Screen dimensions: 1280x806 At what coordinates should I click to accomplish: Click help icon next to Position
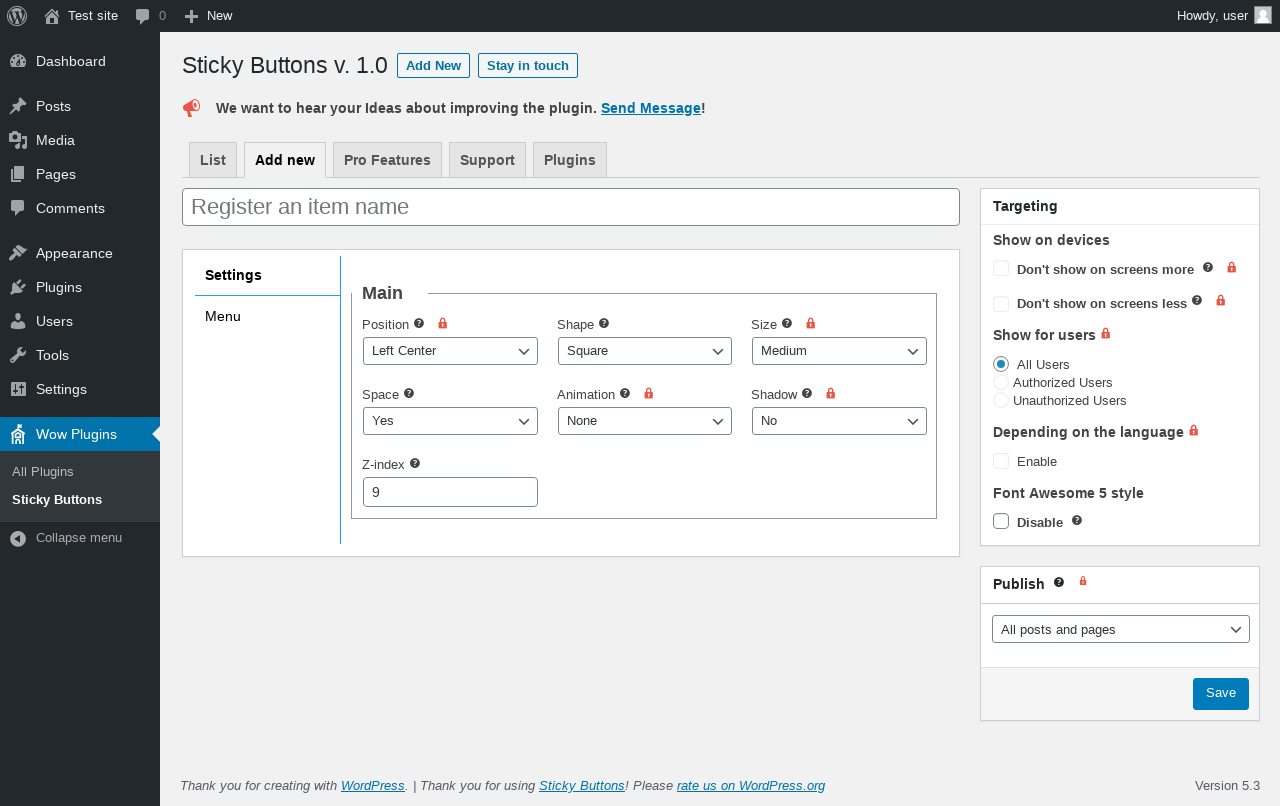(419, 323)
